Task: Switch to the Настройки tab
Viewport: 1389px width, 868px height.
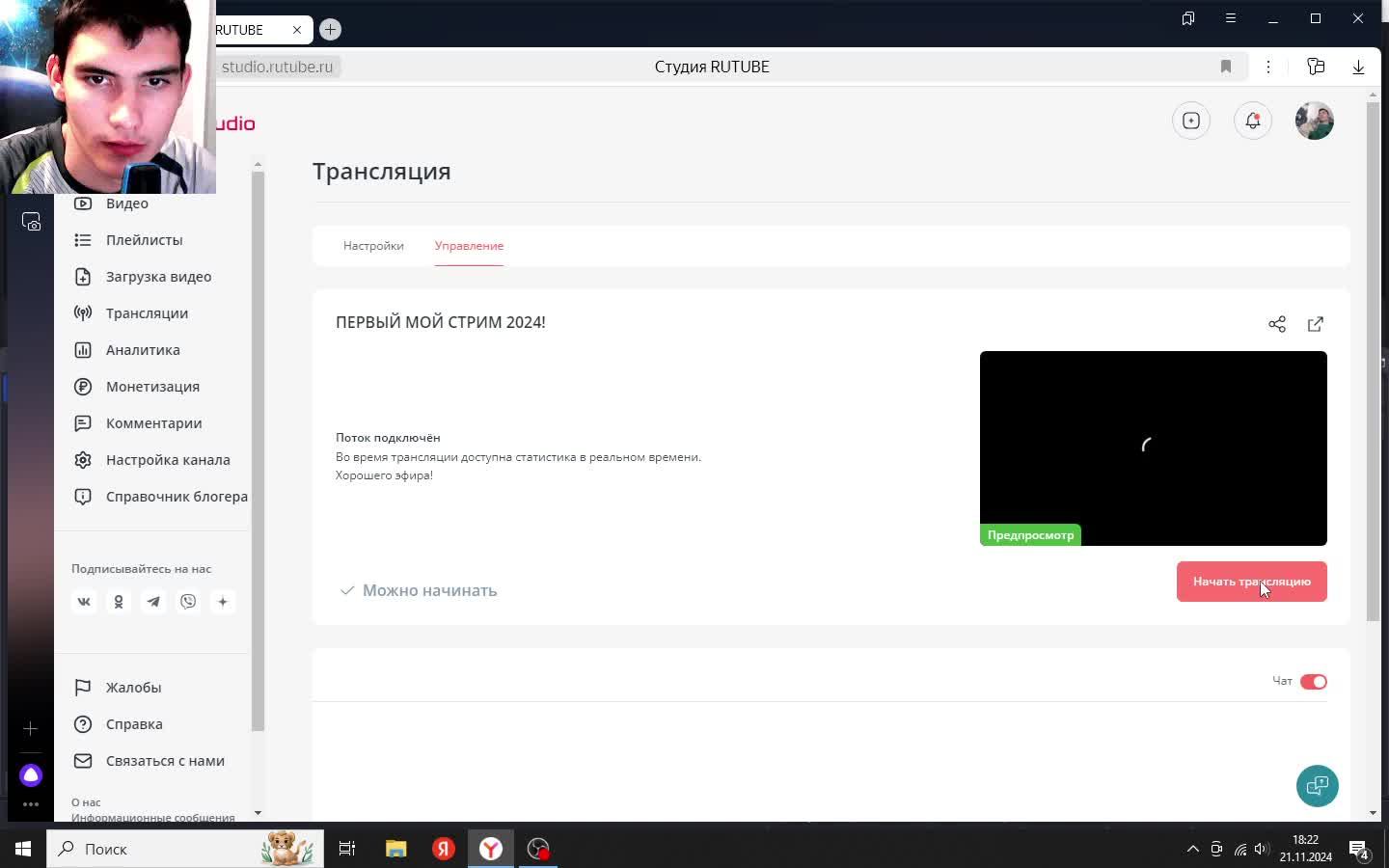Action: (373, 246)
